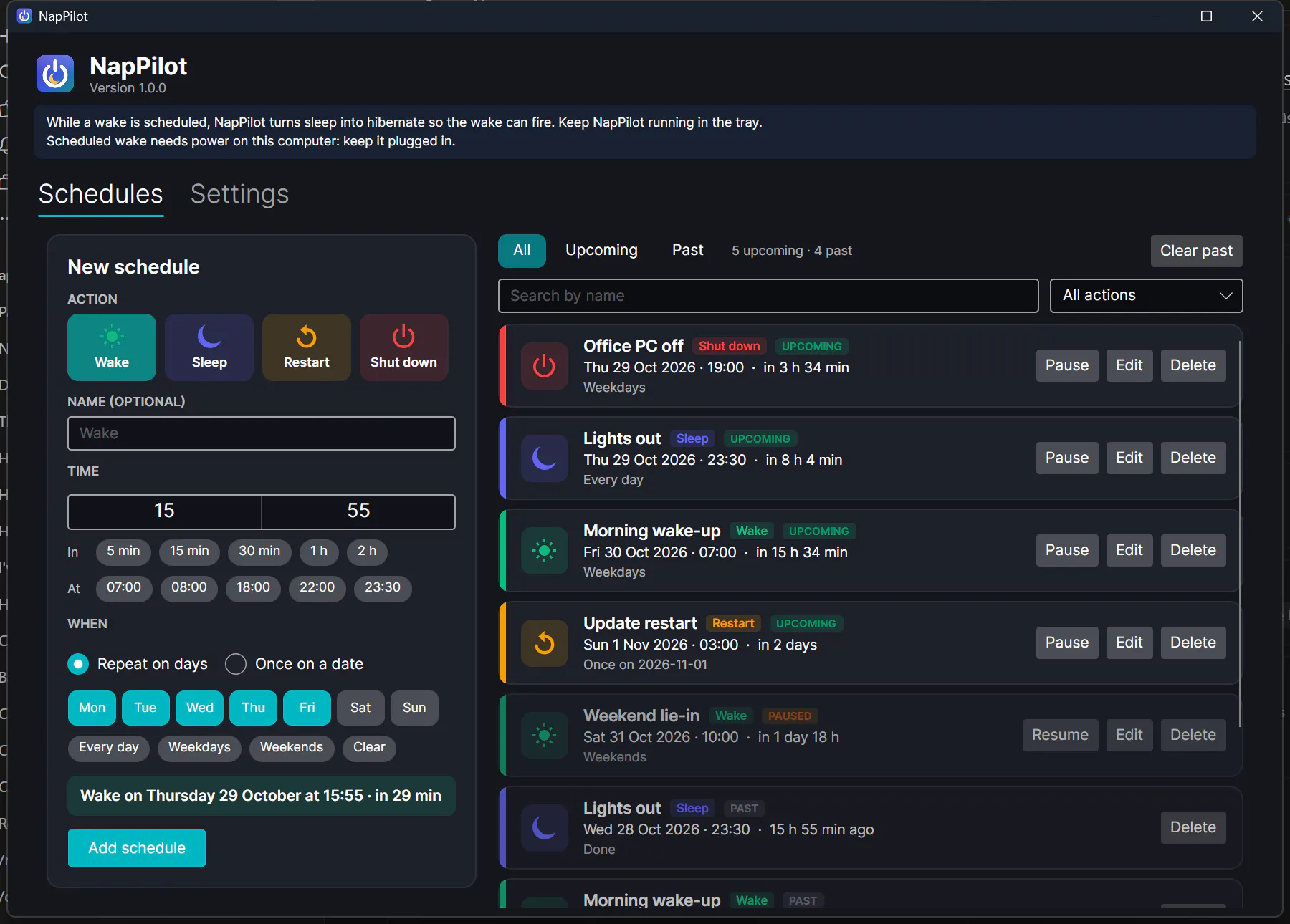Select the Restart action tile

[x=307, y=347]
